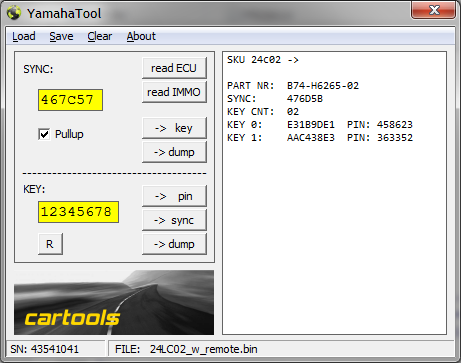Click the cartools banner image

114,302
